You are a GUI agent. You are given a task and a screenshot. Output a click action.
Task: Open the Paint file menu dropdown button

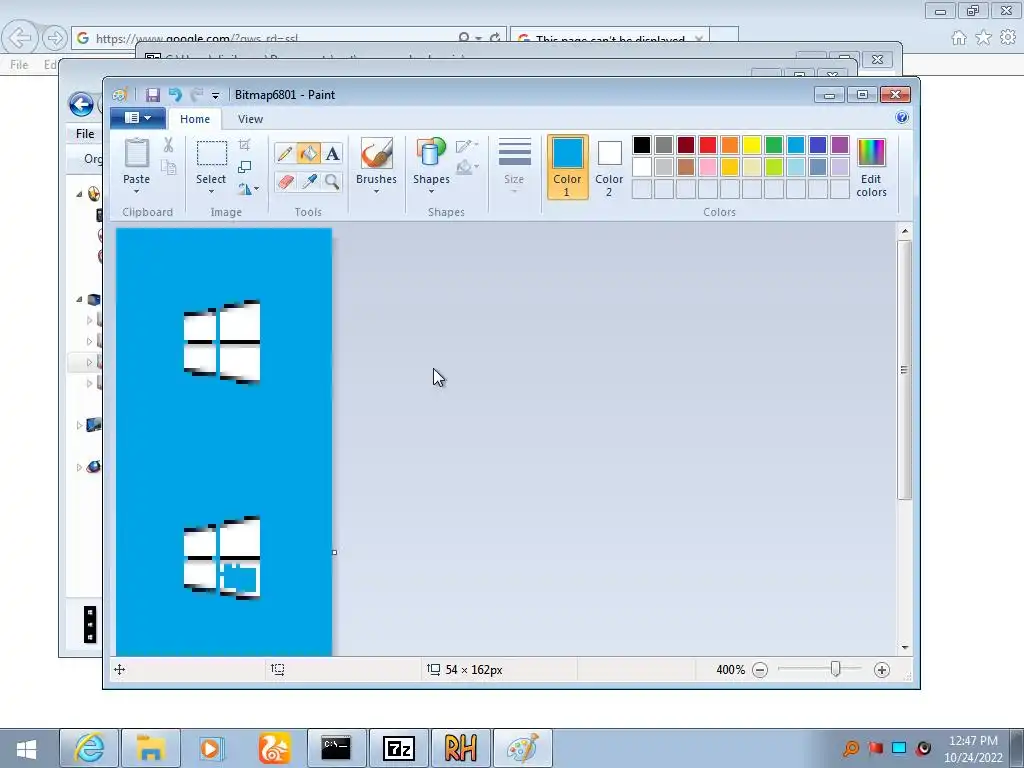point(138,118)
